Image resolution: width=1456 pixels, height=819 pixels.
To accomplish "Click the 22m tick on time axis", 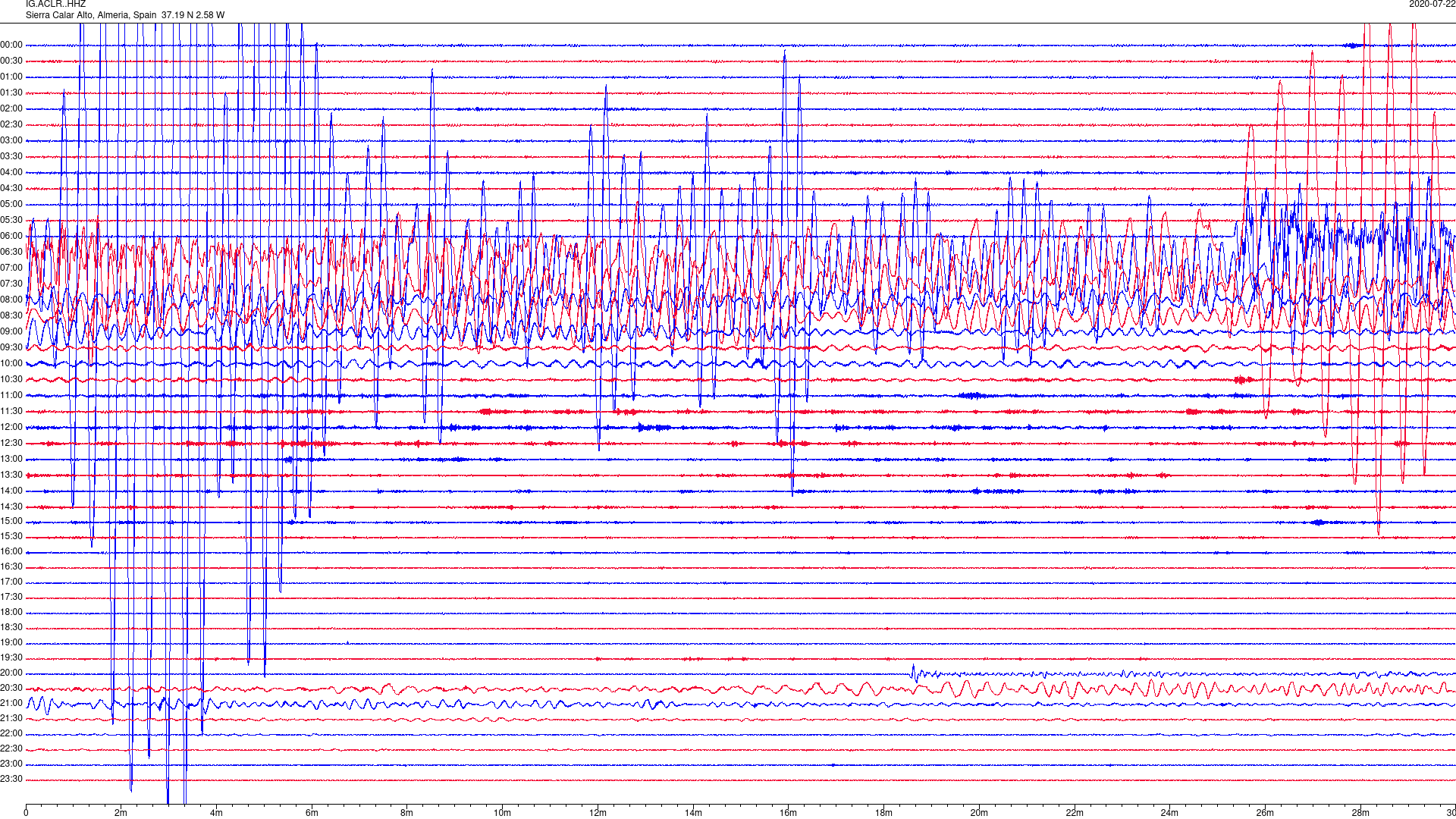I will point(1075,813).
